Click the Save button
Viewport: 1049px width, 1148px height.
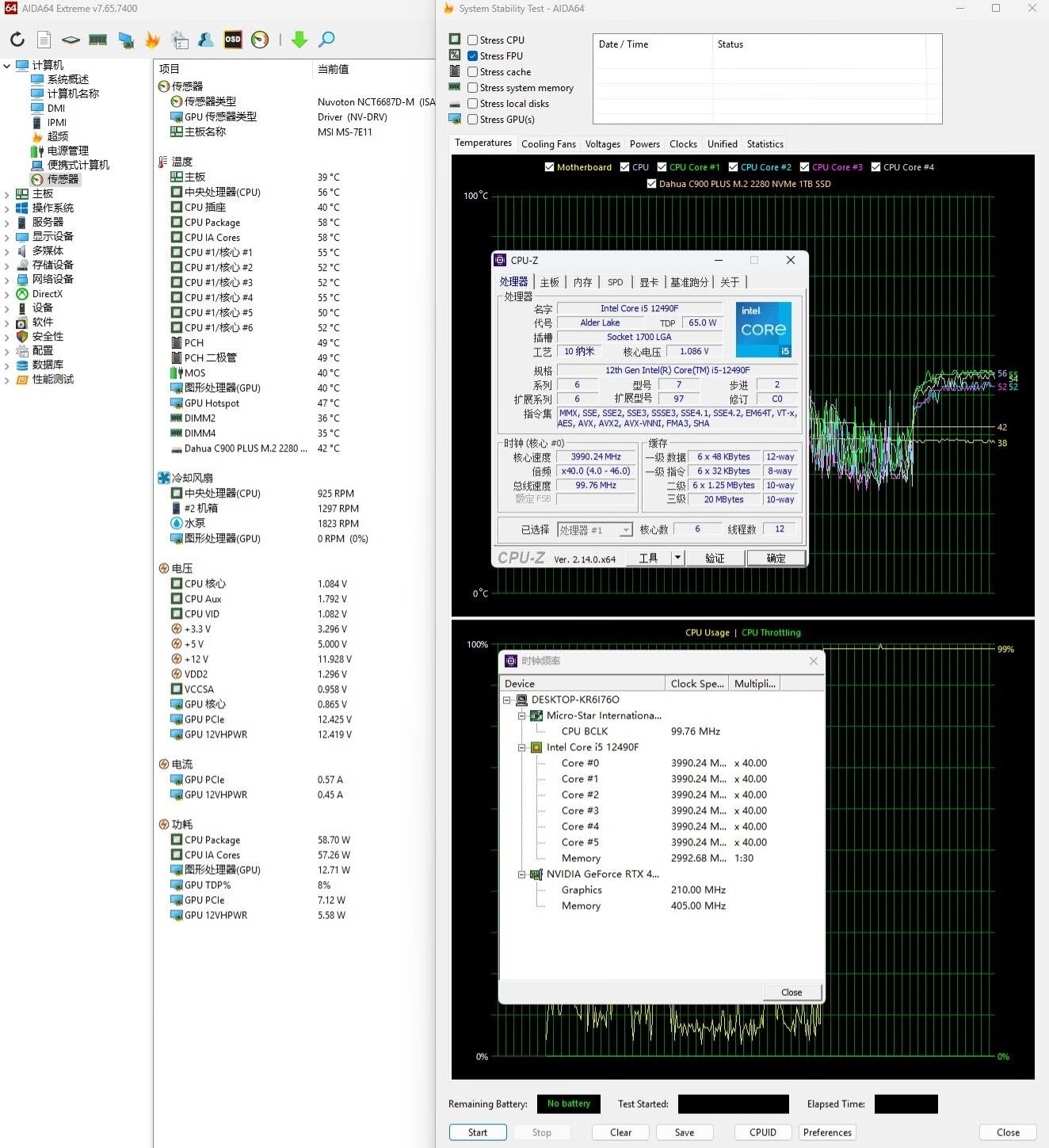tap(685, 1132)
